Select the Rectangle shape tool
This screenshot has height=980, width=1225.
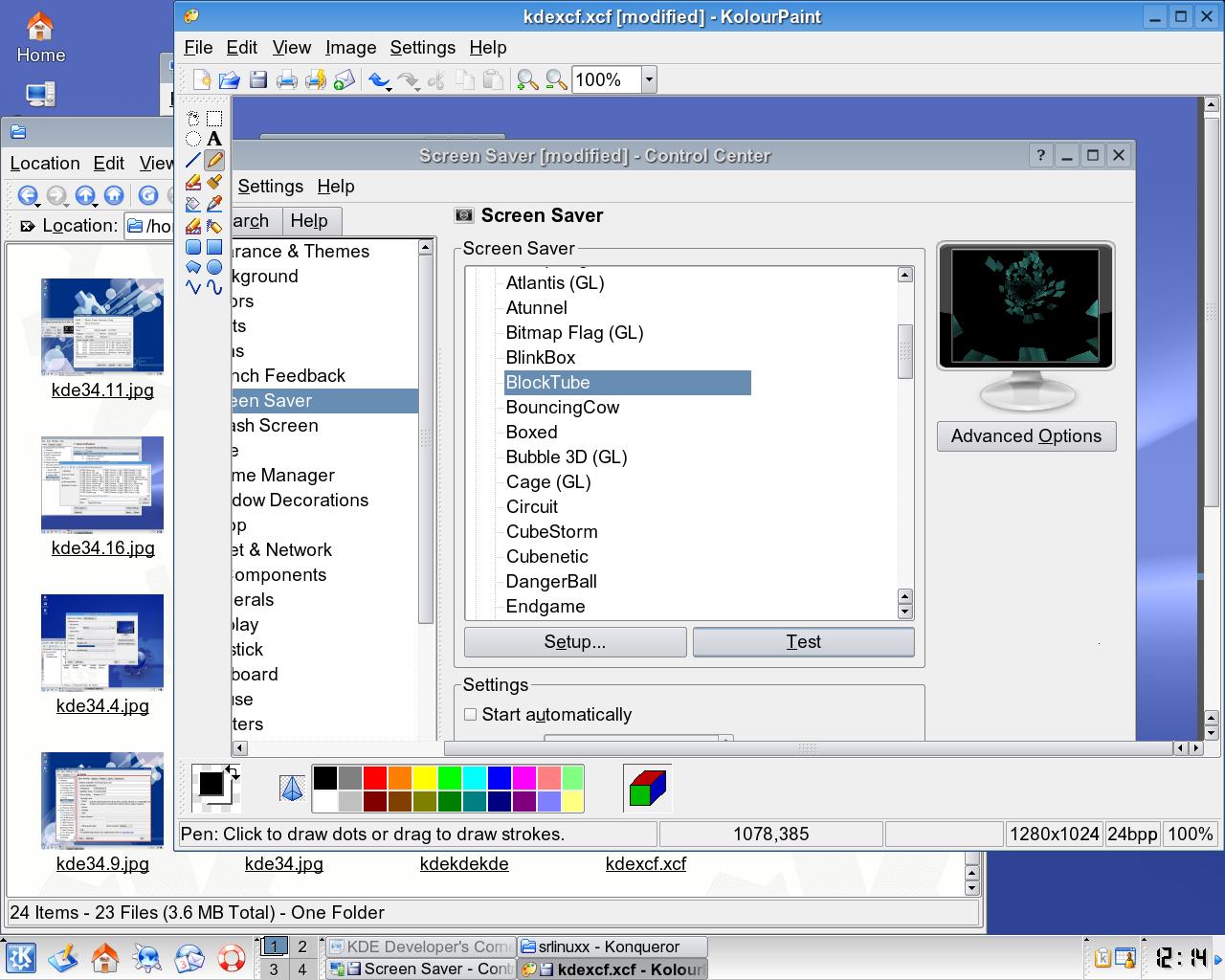pos(214,246)
